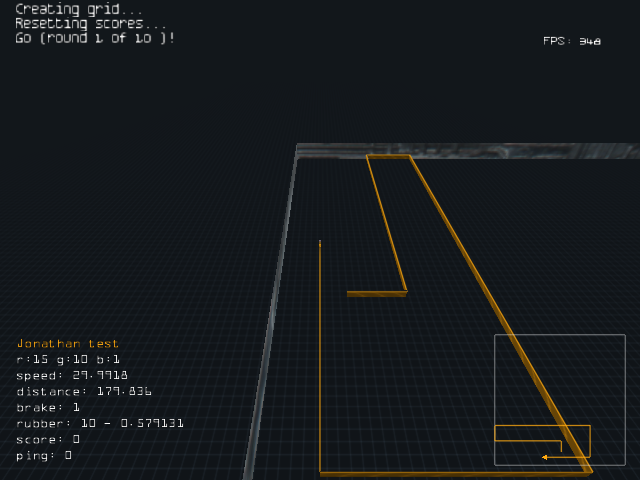Click the speed readout in the HUD
Image resolution: width=640 pixels, height=480 pixels.
pos(72,375)
